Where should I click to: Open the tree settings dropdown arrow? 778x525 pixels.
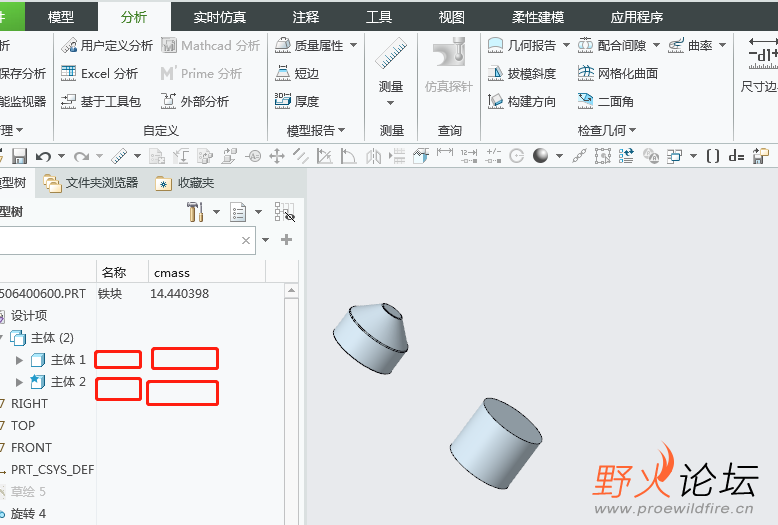pyautogui.click(x=216, y=212)
